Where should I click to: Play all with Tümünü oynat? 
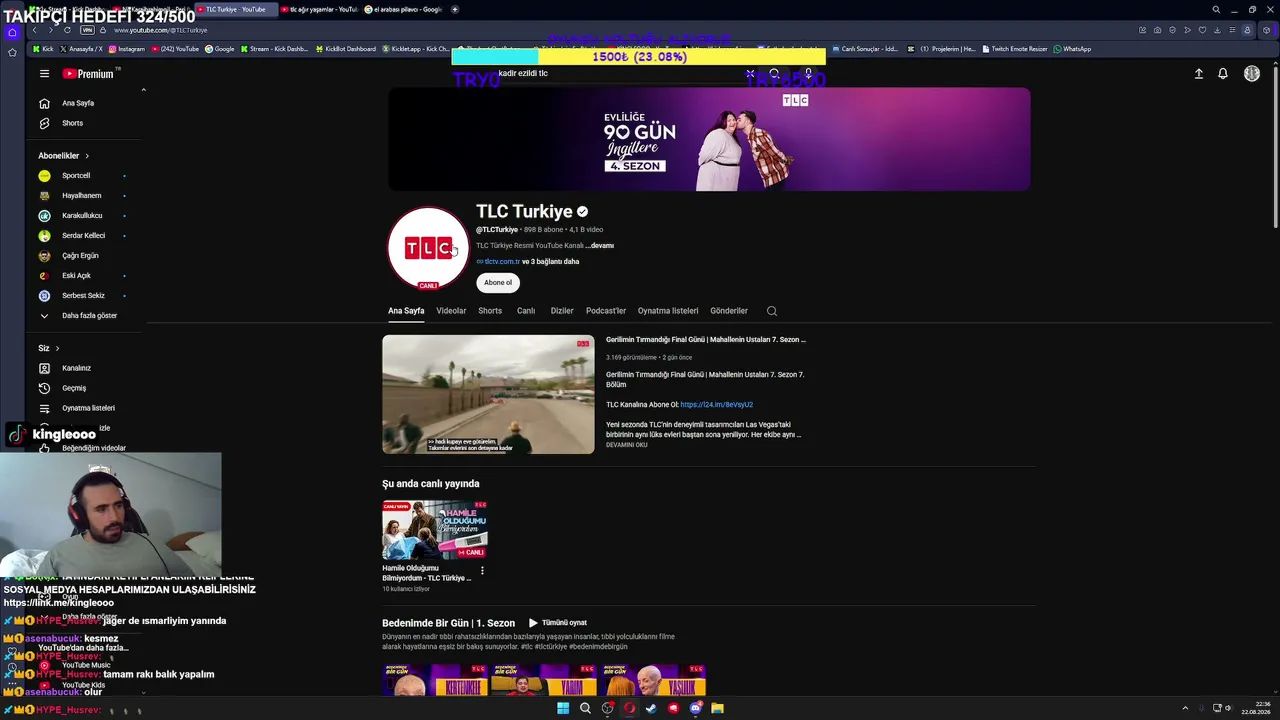pos(558,623)
